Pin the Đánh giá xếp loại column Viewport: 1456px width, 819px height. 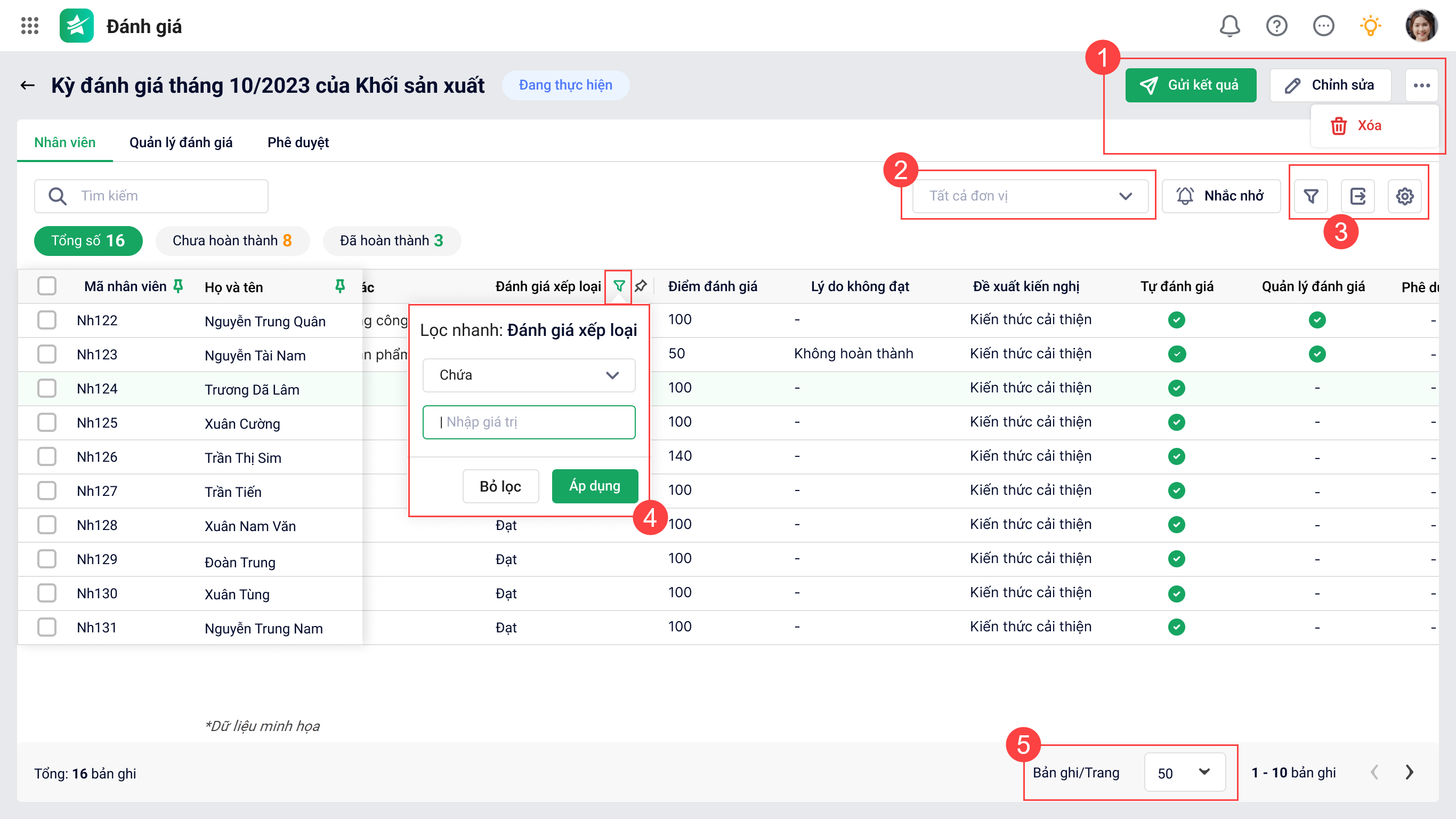click(641, 286)
